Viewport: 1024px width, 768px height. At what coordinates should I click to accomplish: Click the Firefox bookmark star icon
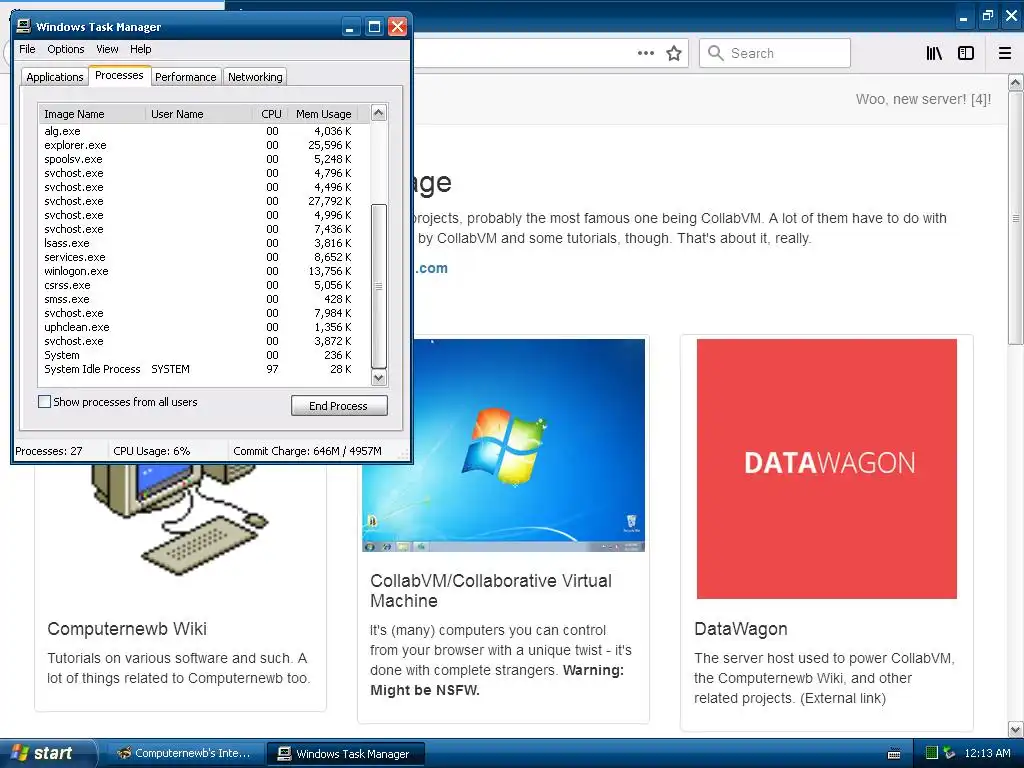click(x=674, y=53)
